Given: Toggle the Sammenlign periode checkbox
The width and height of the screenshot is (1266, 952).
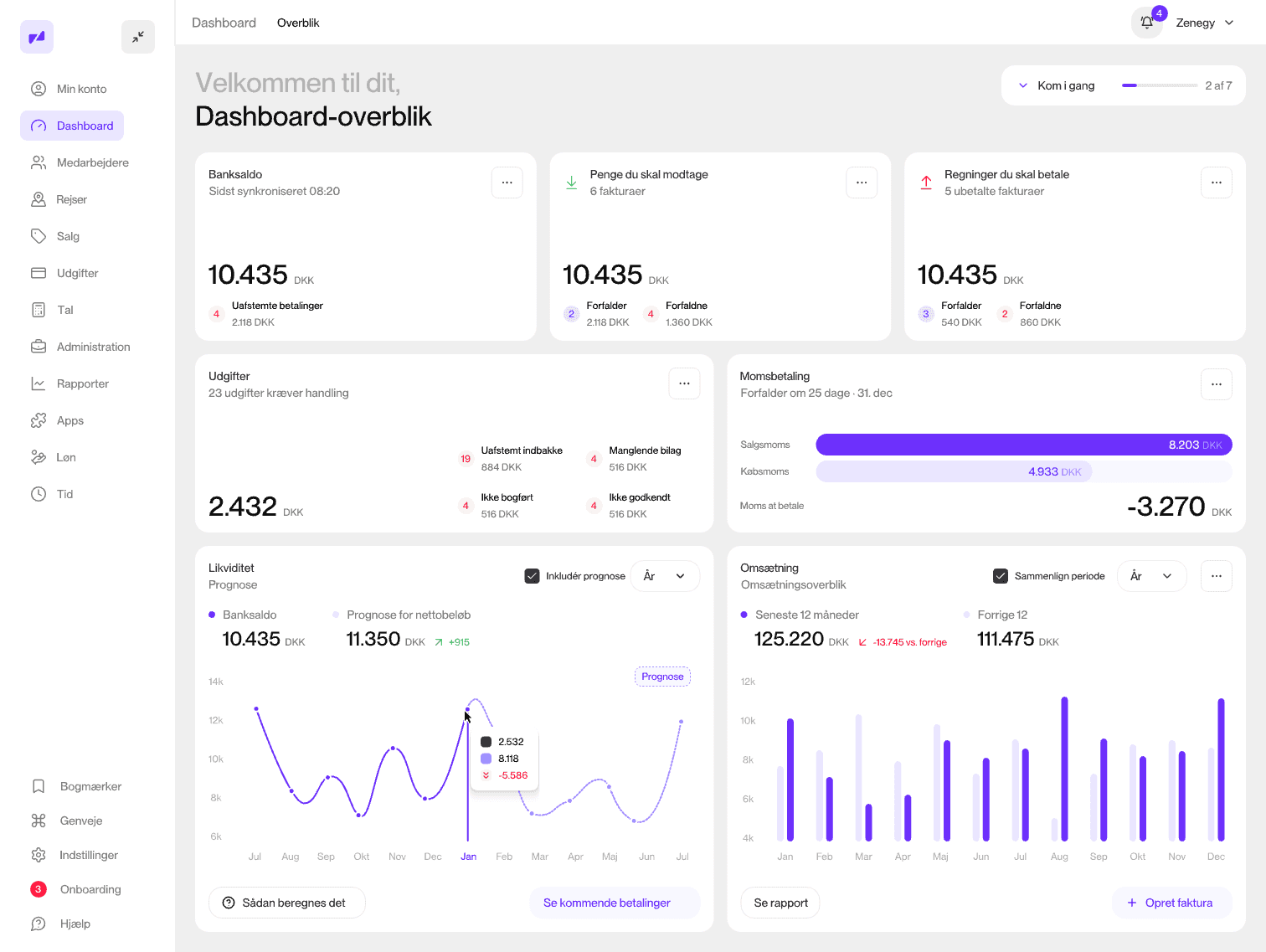Looking at the screenshot, I should tap(1000, 576).
